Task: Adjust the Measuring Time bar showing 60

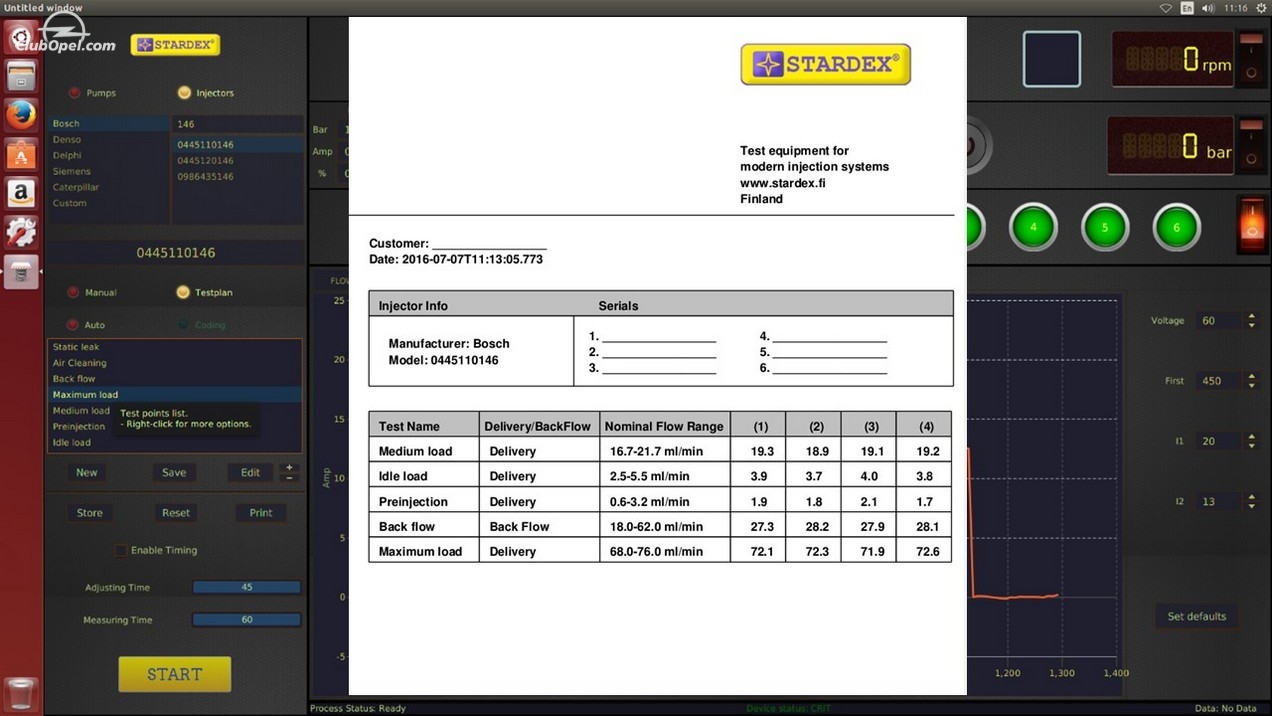Action: 247,620
